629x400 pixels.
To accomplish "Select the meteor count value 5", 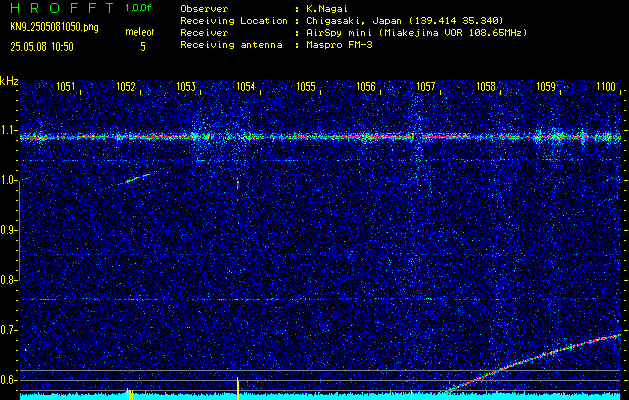I will point(143,47).
